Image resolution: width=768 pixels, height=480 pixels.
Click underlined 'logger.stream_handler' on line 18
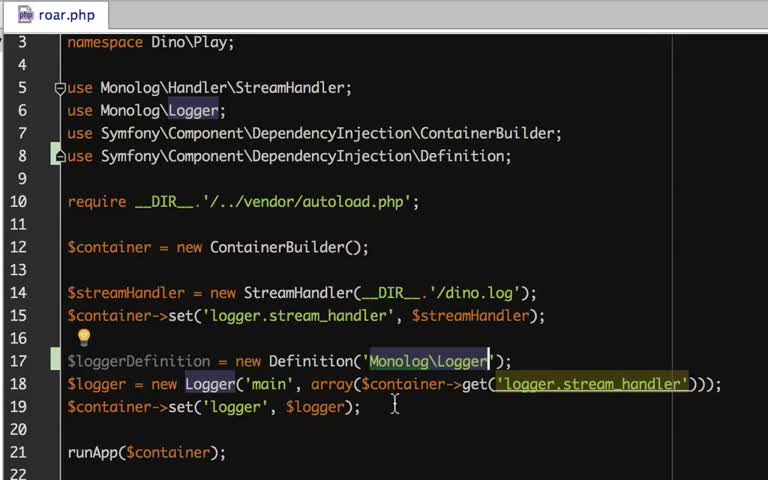[592, 384]
